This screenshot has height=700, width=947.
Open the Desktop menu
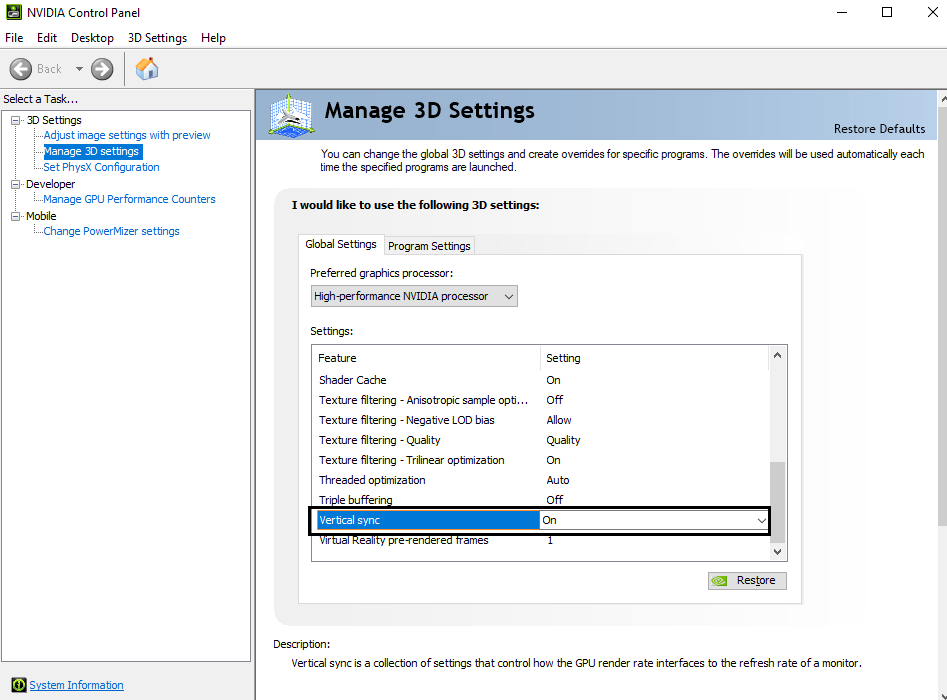point(92,37)
